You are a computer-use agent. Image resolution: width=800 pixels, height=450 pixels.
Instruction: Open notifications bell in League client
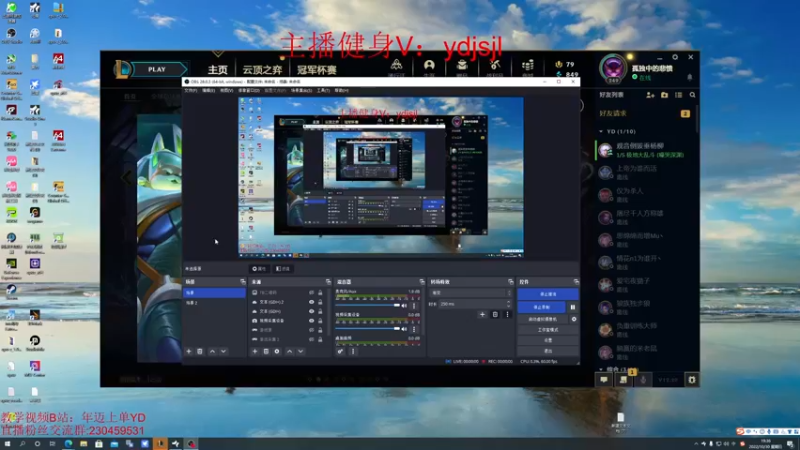[690, 78]
